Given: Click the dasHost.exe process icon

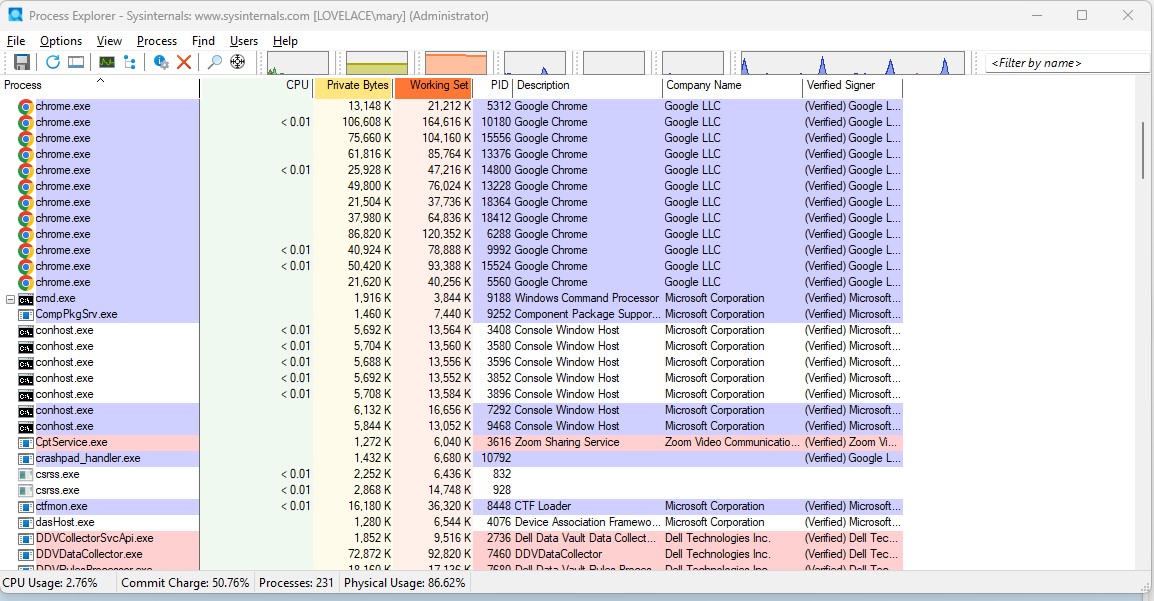Looking at the screenshot, I should (26, 523).
